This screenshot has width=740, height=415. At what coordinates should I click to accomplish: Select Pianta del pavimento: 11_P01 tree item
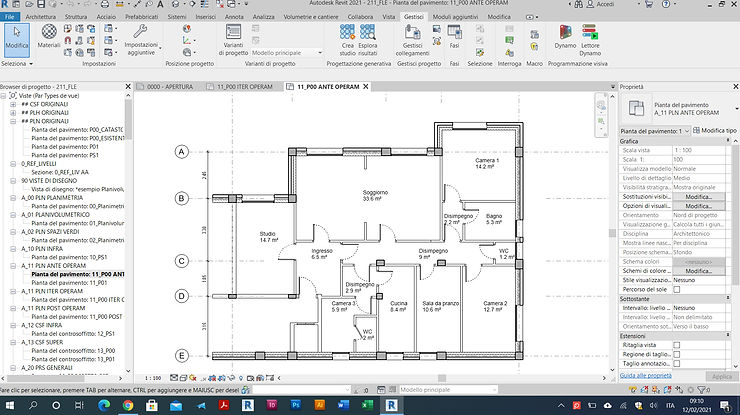pyautogui.click(x=69, y=283)
